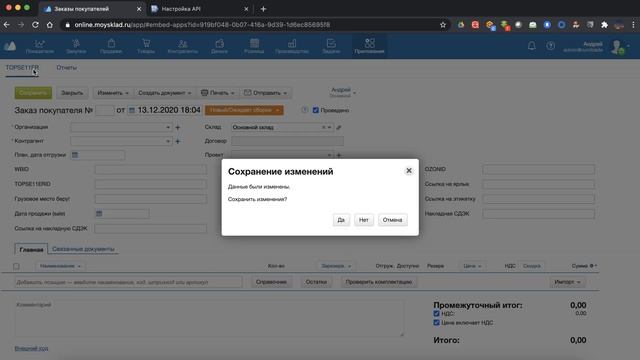
Task: Click the help icon beside Проведено
Action: pyautogui.click(x=304, y=110)
